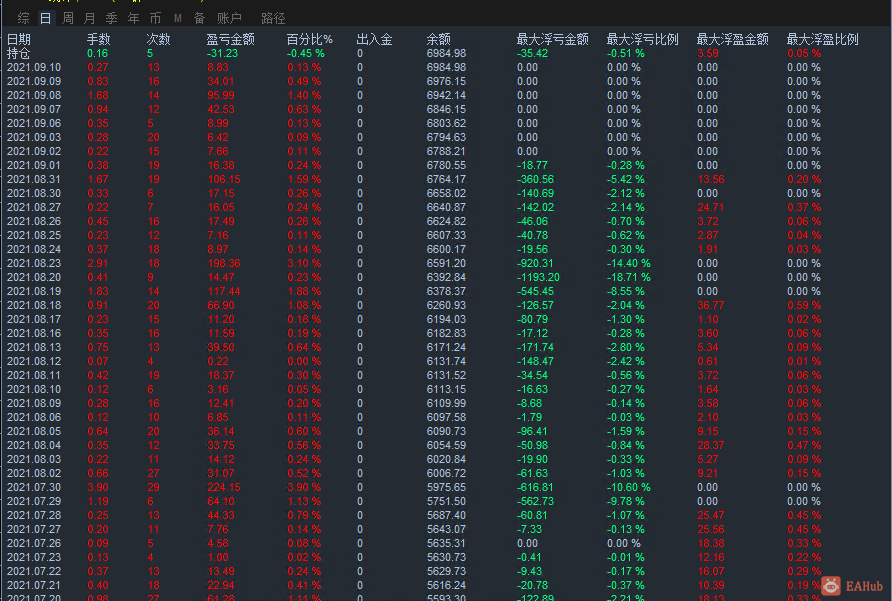892x601 pixels.
Task: Click the balance value 6131.52
Action: point(446,376)
